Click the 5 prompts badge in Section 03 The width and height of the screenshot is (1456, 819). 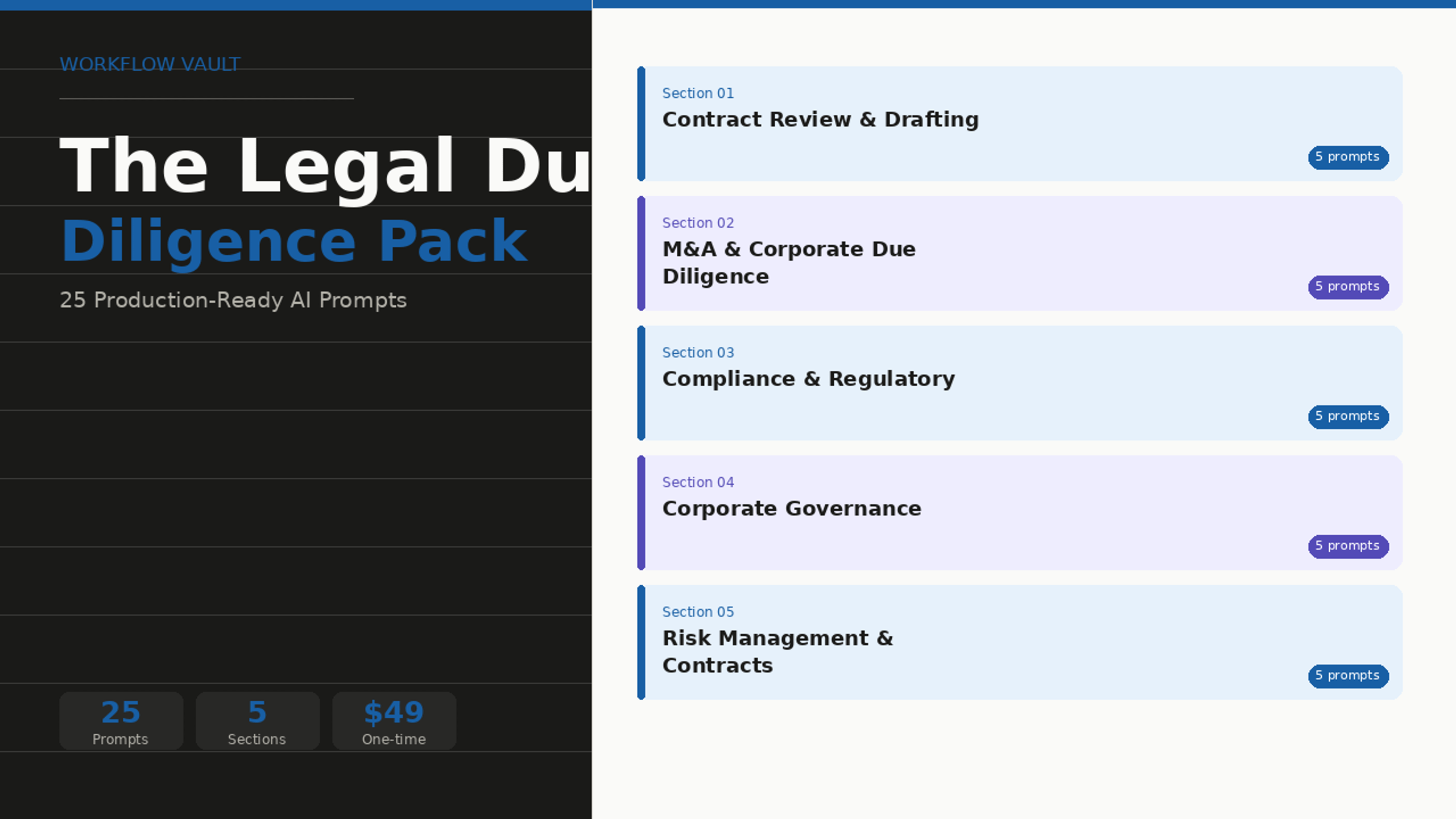click(x=1348, y=416)
